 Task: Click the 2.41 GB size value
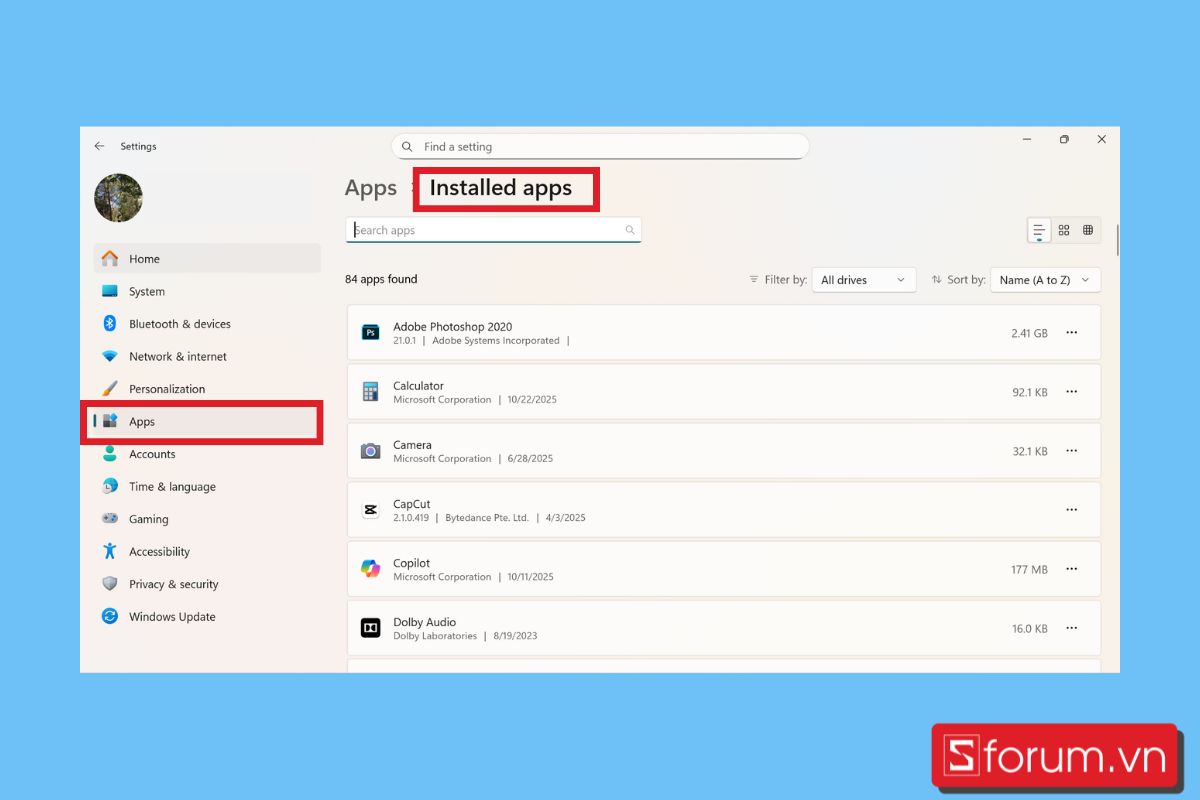click(1029, 333)
